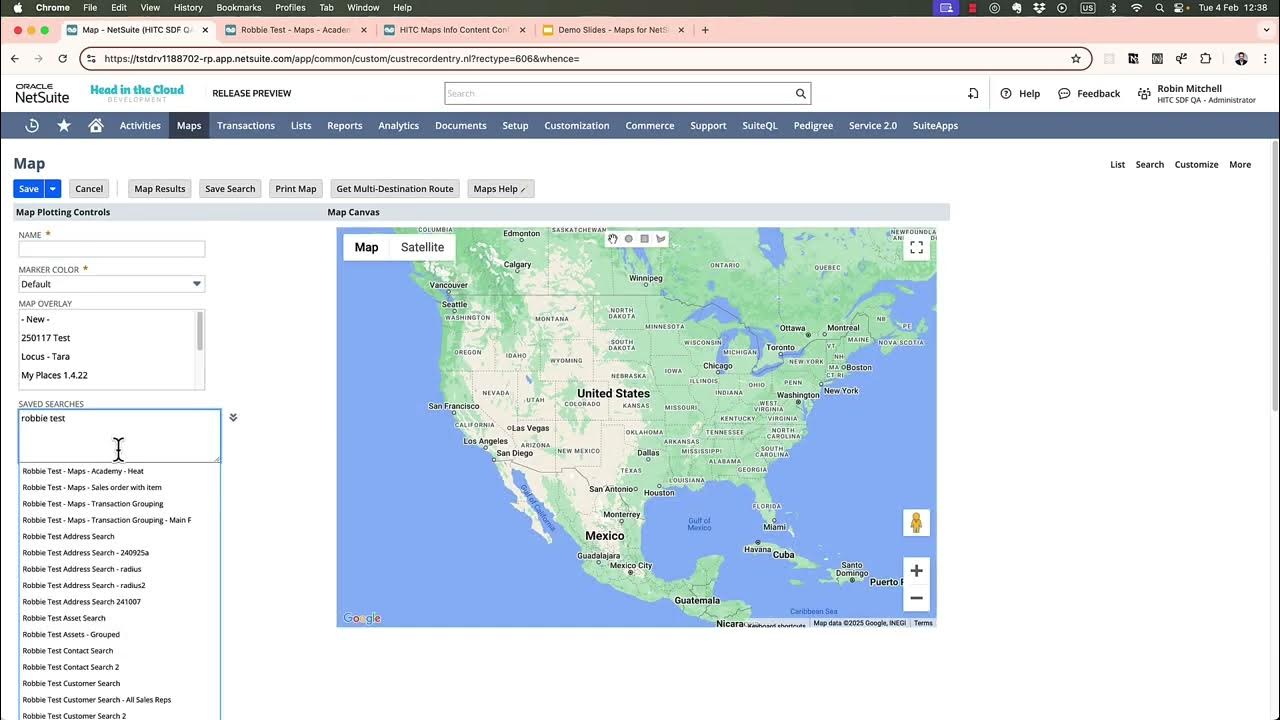This screenshot has width=1280, height=720.
Task: Enter fullscreen mode on the map canvas
Action: coord(916,247)
